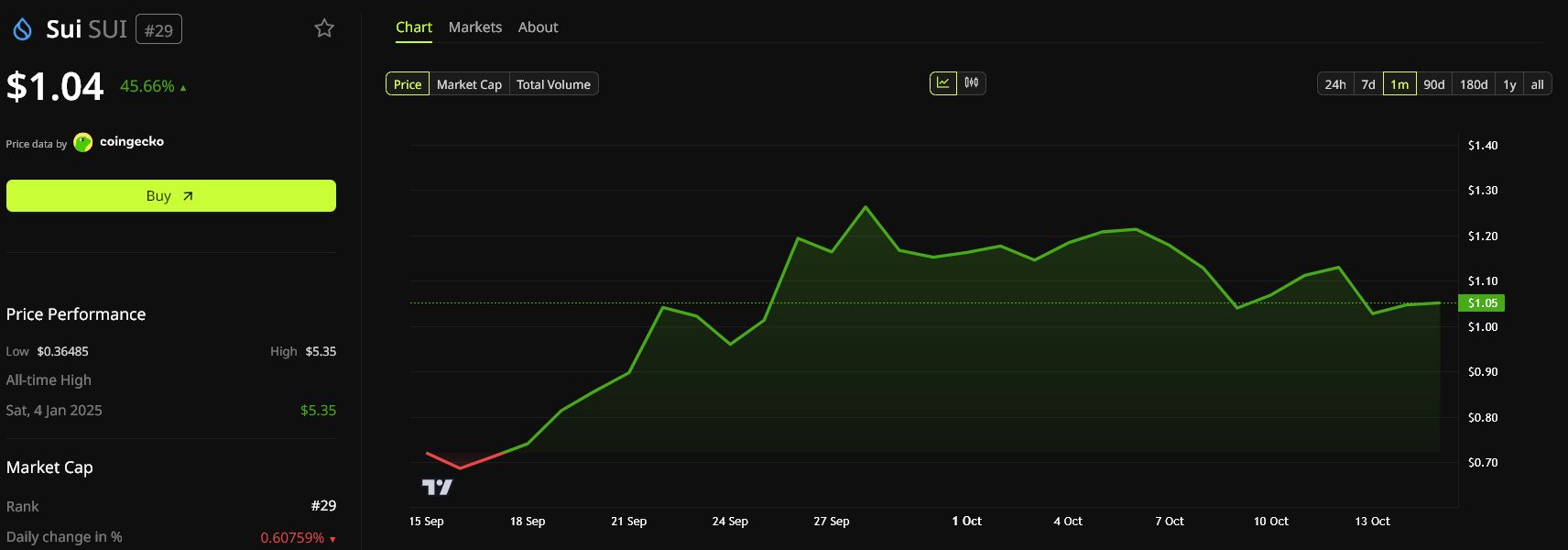Click the 0.60759% daily change value

tap(292, 538)
